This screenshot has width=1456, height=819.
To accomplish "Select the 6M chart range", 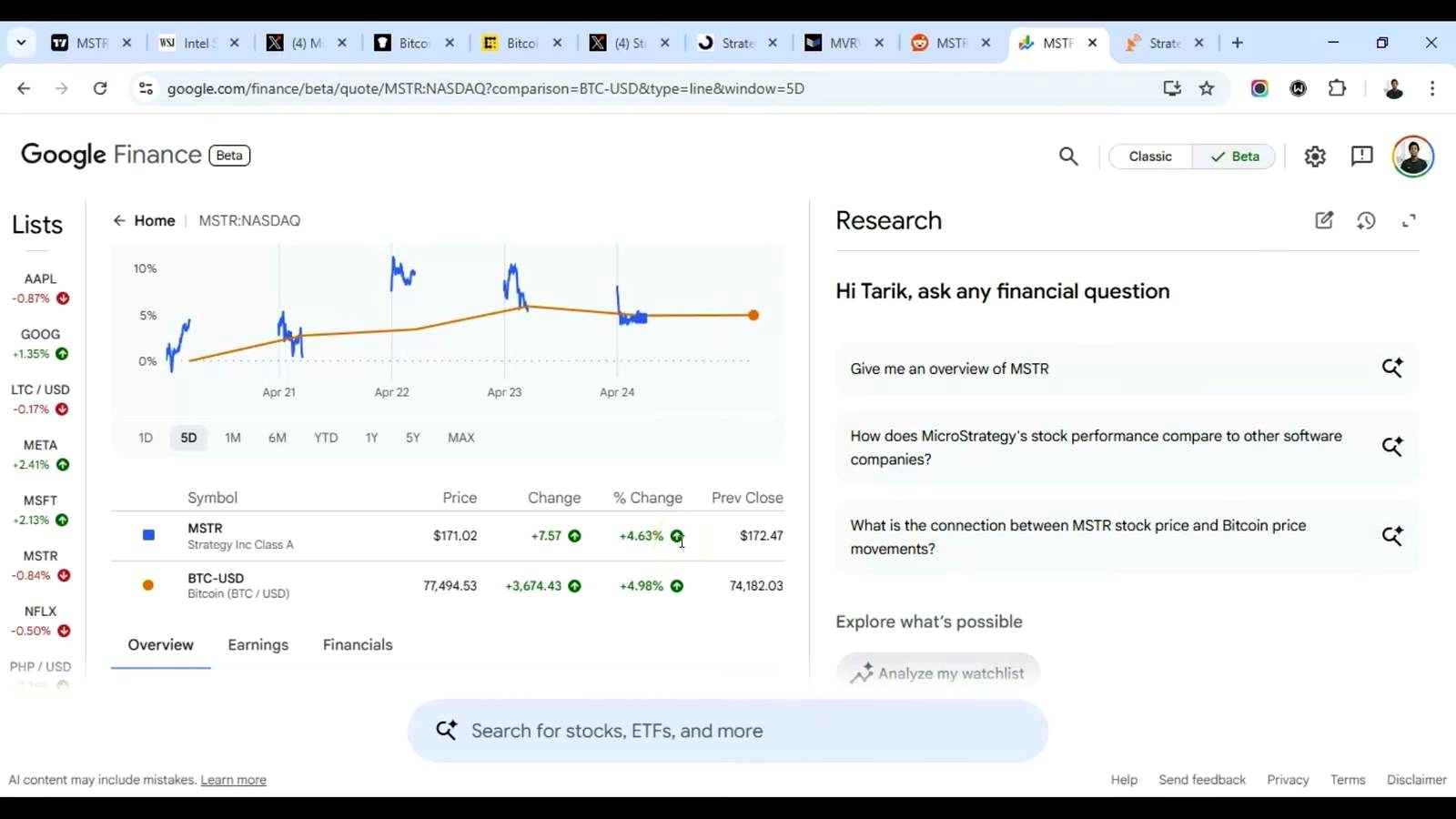I will 278,438.
